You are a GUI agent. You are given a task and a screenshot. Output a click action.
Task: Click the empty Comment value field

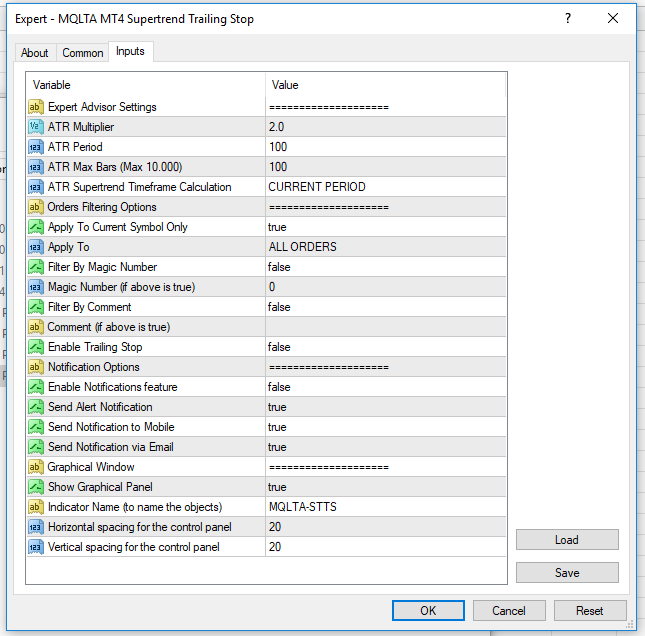point(386,327)
